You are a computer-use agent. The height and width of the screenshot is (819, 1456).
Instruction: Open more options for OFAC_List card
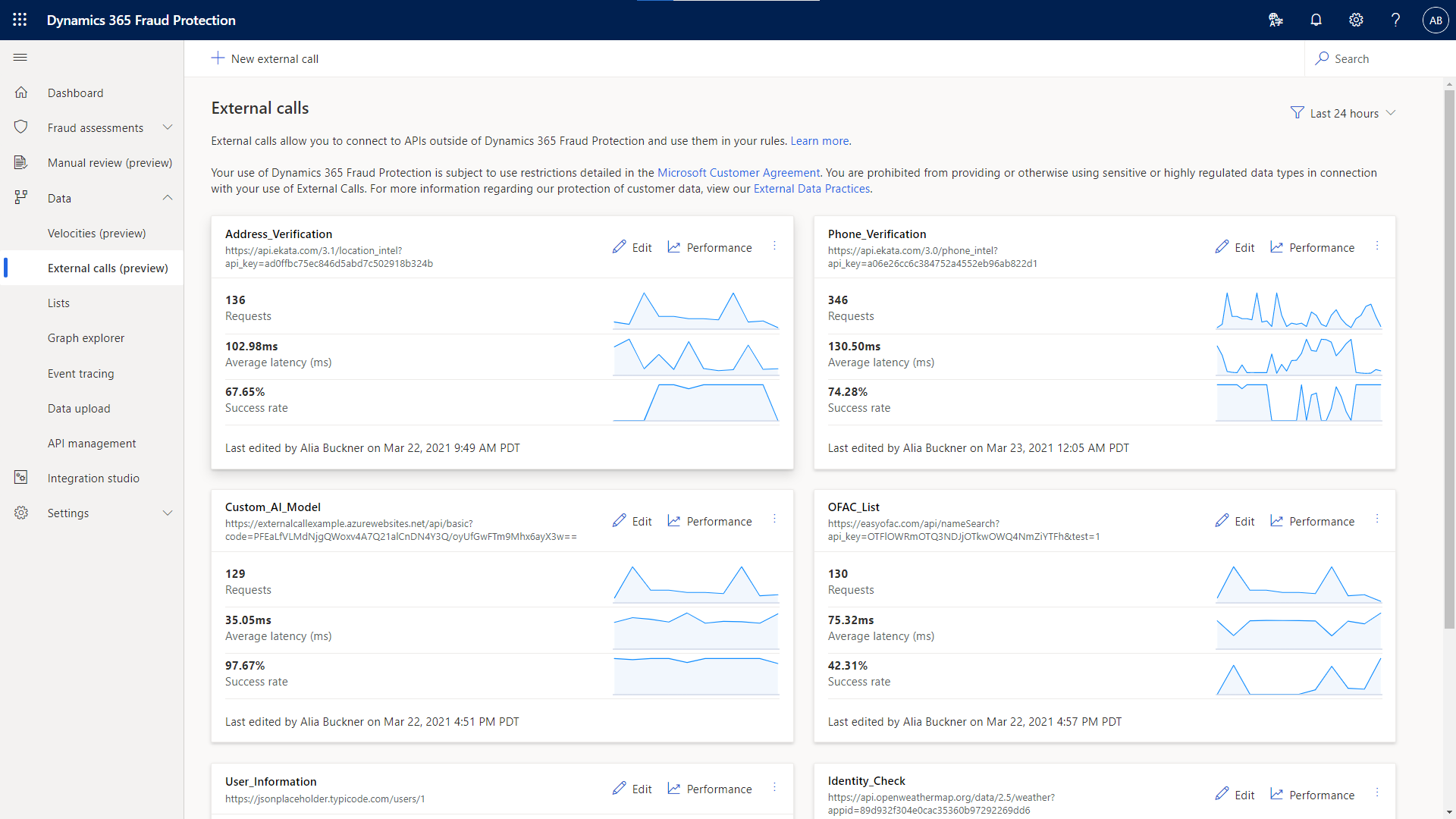coord(1379,519)
